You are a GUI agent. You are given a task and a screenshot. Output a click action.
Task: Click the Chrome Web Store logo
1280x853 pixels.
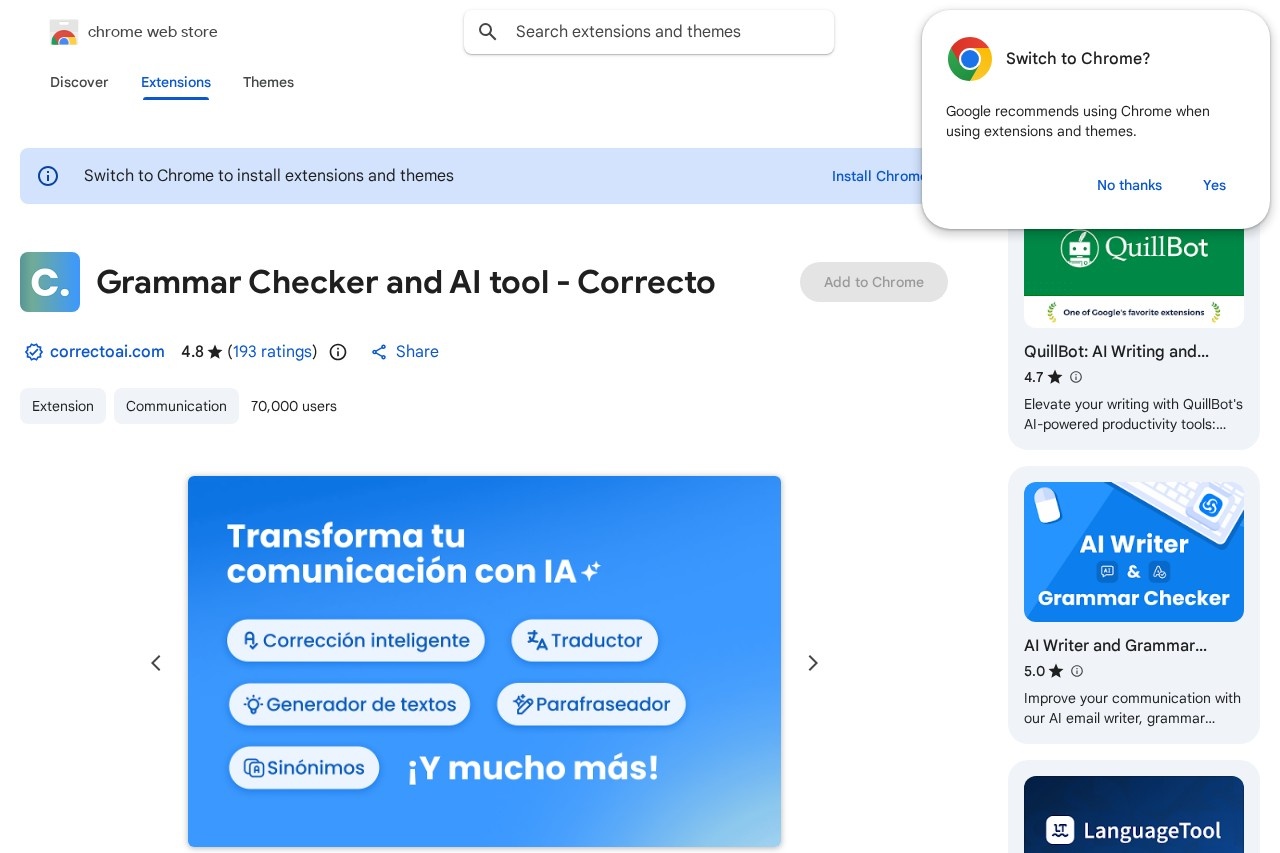(64, 33)
